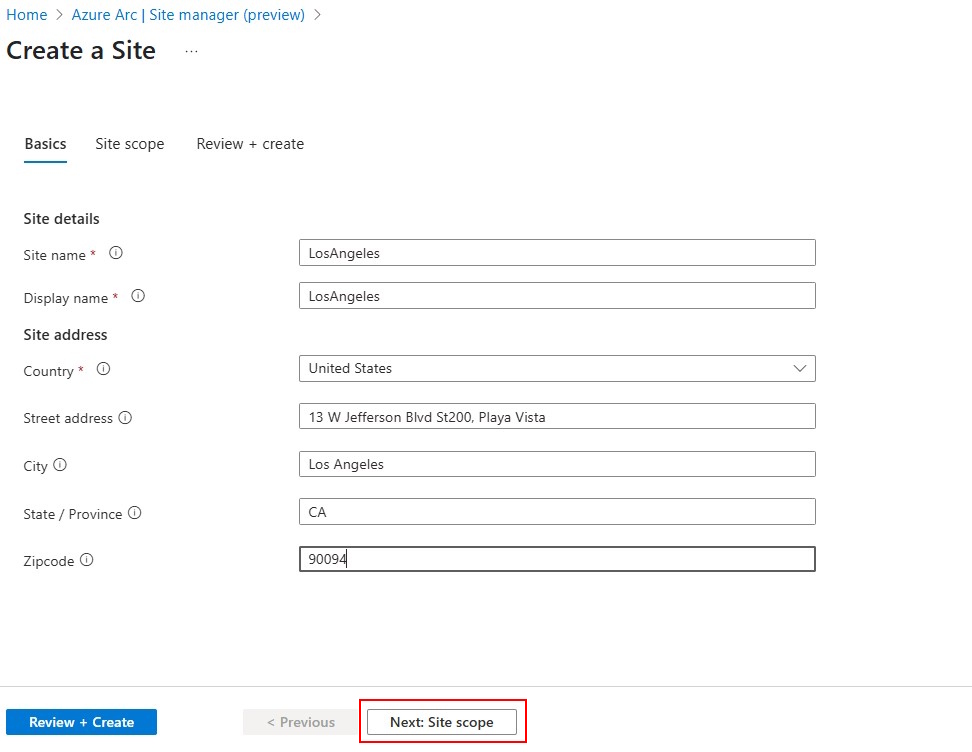This screenshot has width=972, height=752.
Task: Open the Zipcode info icon
Action: (87, 560)
